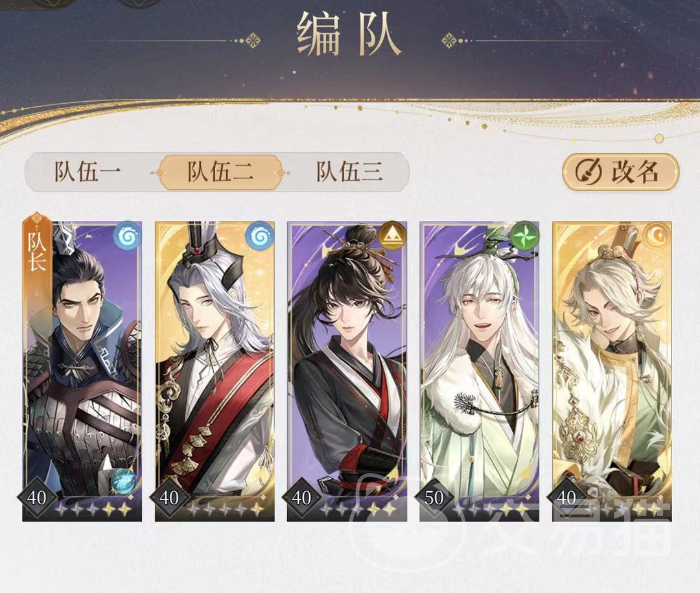The image size is (700, 593).
Task: Select the white-haired level 50 character card
Action: (x=479, y=371)
